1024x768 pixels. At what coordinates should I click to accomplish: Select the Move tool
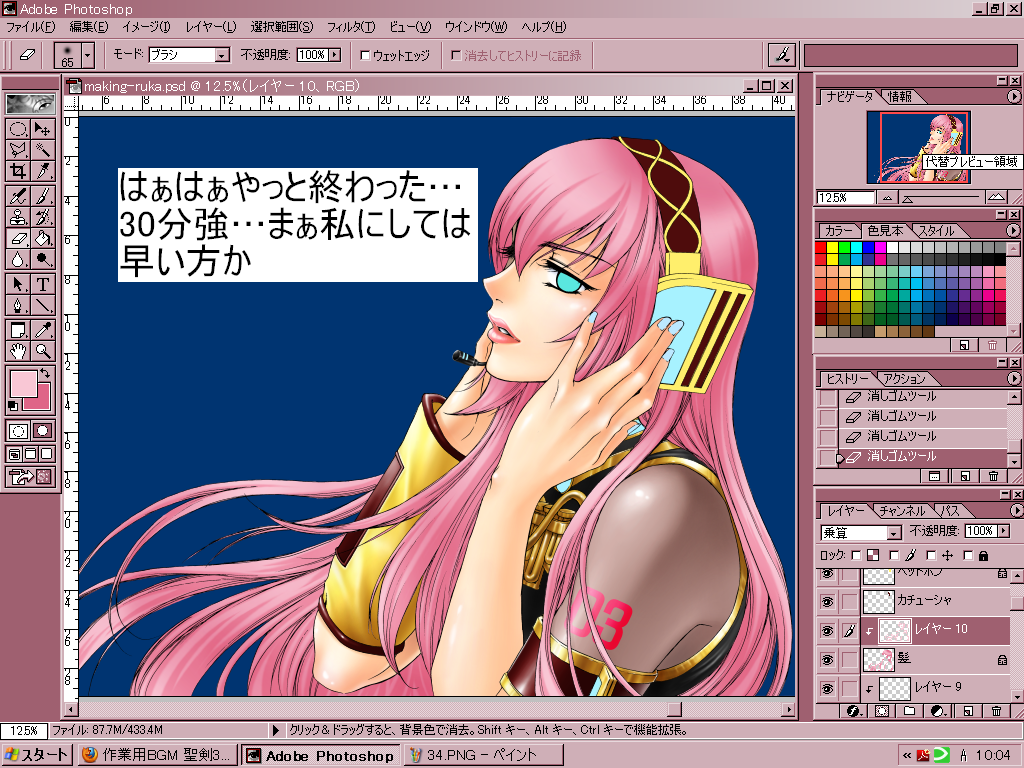(42, 129)
